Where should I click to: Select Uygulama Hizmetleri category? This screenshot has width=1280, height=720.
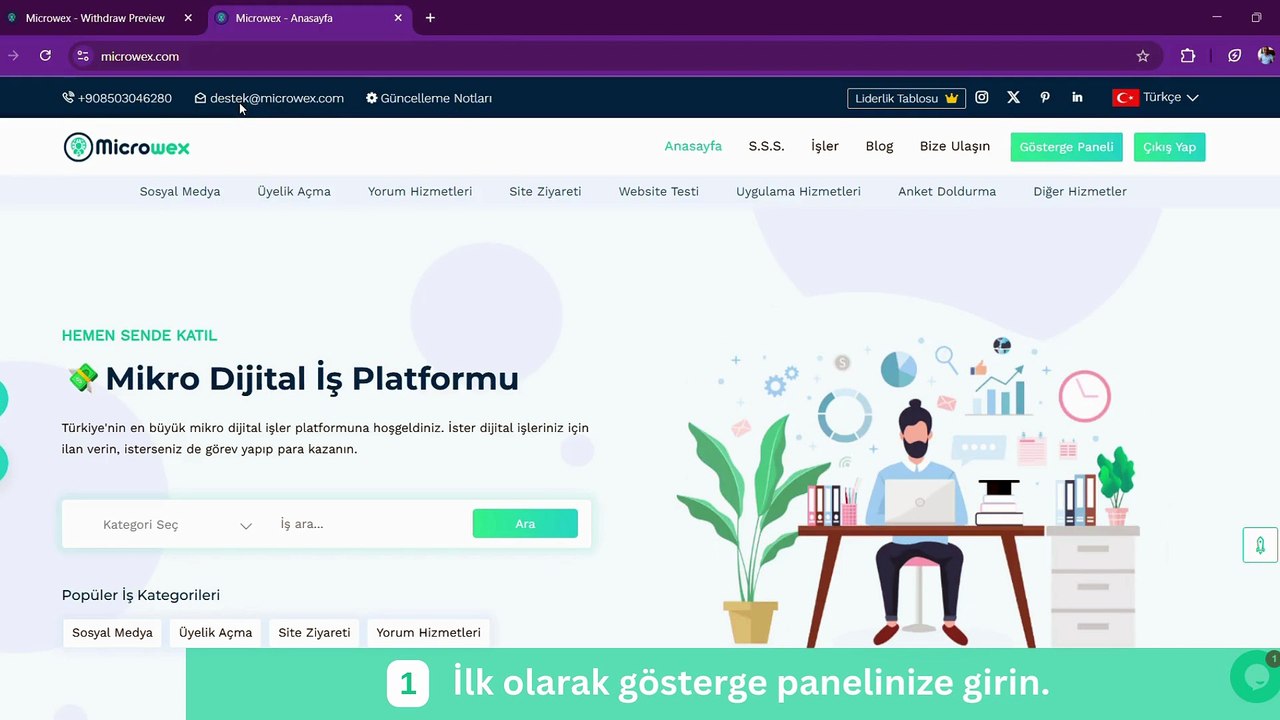[x=798, y=191]
